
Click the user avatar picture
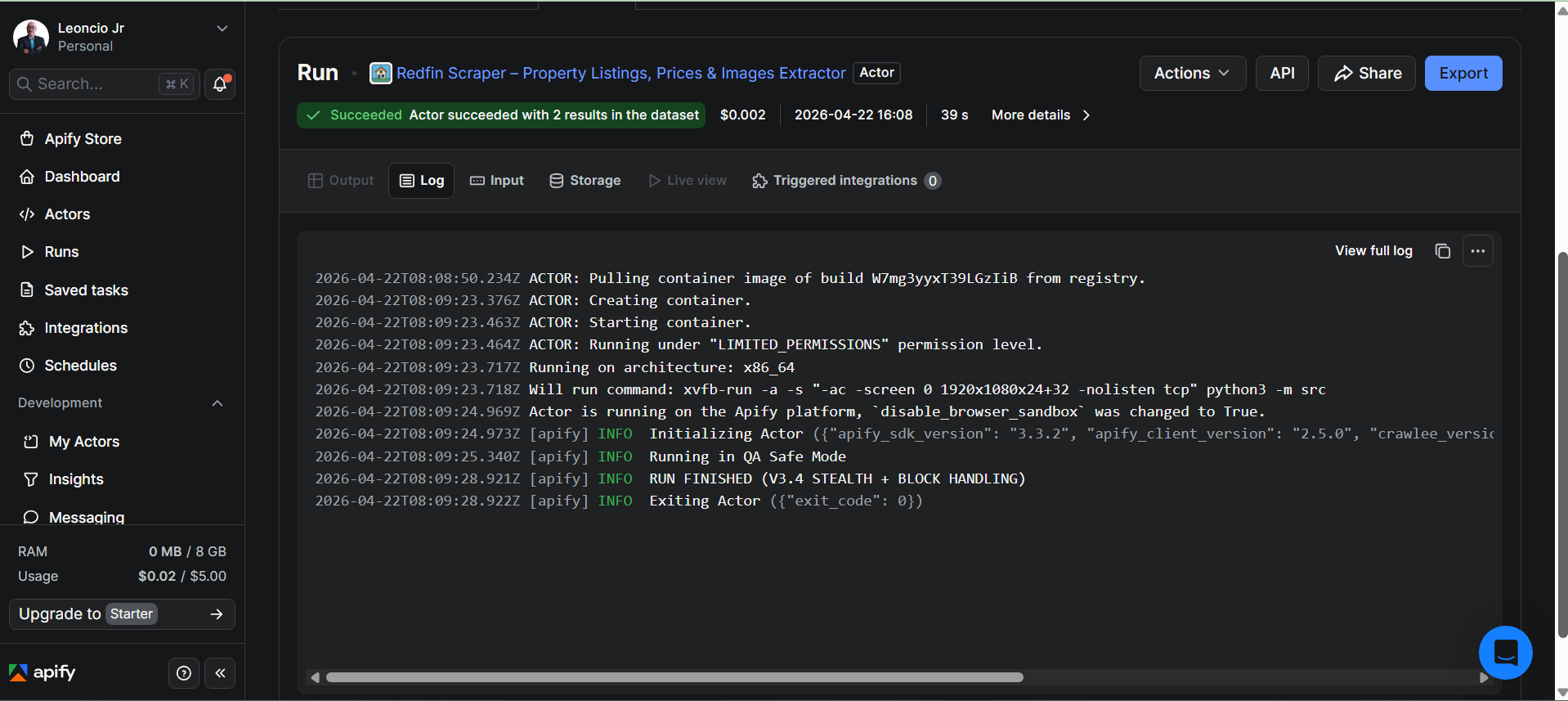point(31,37)
